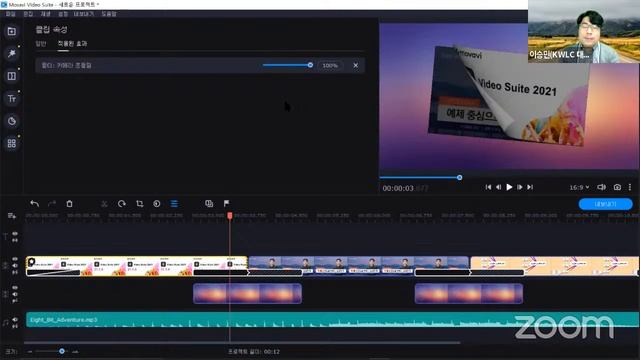Viewport: 640px width, 360px height.
Task: Step back one frame in player
Action: click(x=498, y=187)
